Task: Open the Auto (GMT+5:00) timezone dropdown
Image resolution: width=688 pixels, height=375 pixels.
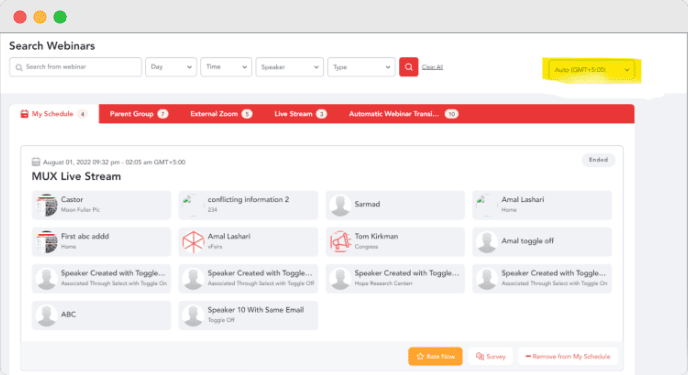Action: (591, 70)
